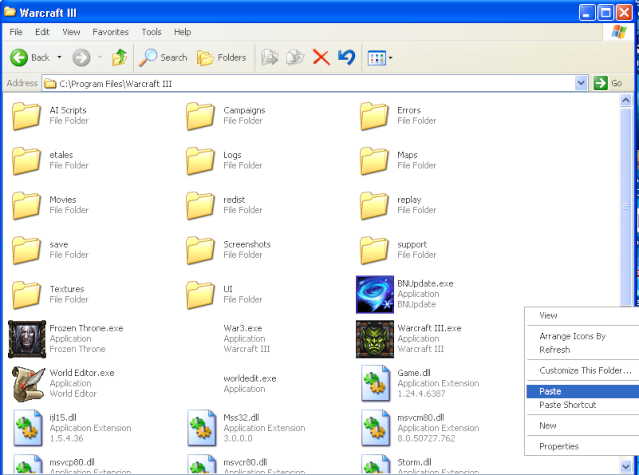The width and height of the screenshot is (639, 475).
Task: Click the greyed Forward arrow icon
Action: pyautogui.click(x=81, y=57)
